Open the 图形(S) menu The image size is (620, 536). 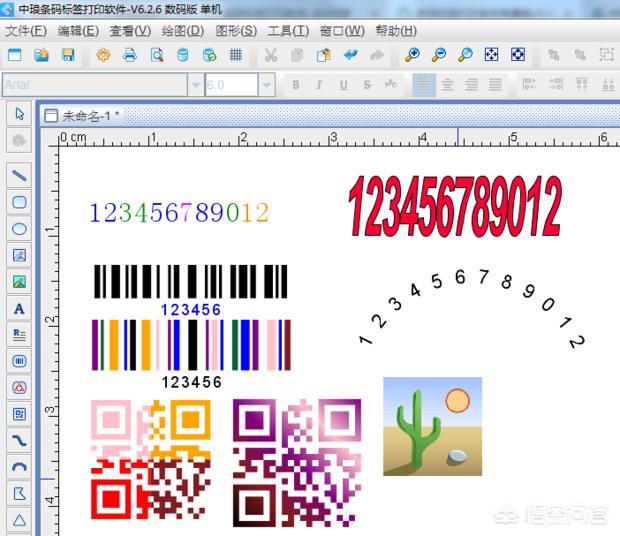tap(236, 31)
